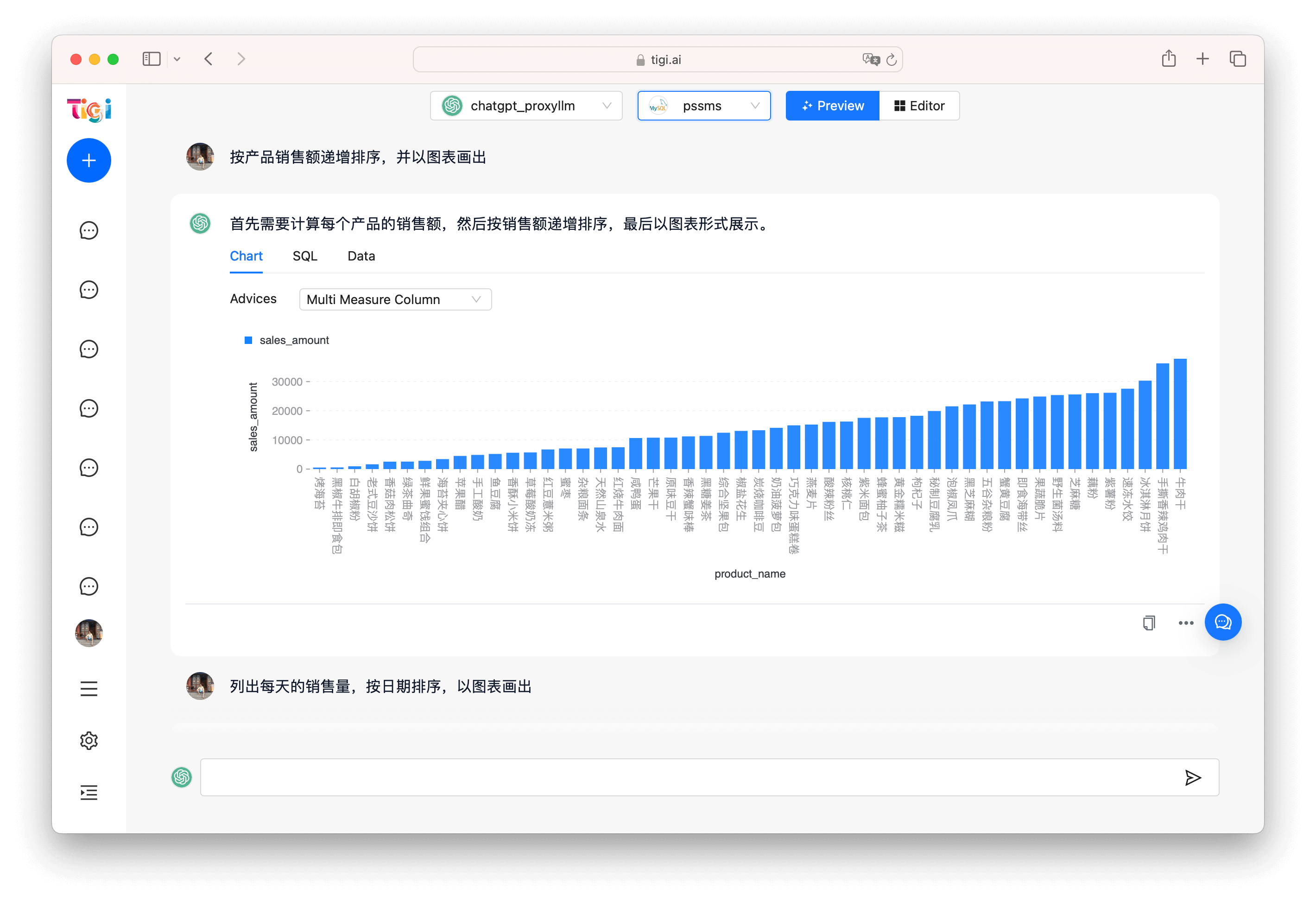This screenshot has height=902, width=1316.
Task: Open the first chat history bubble icon
Action: [x=89, y=231]
